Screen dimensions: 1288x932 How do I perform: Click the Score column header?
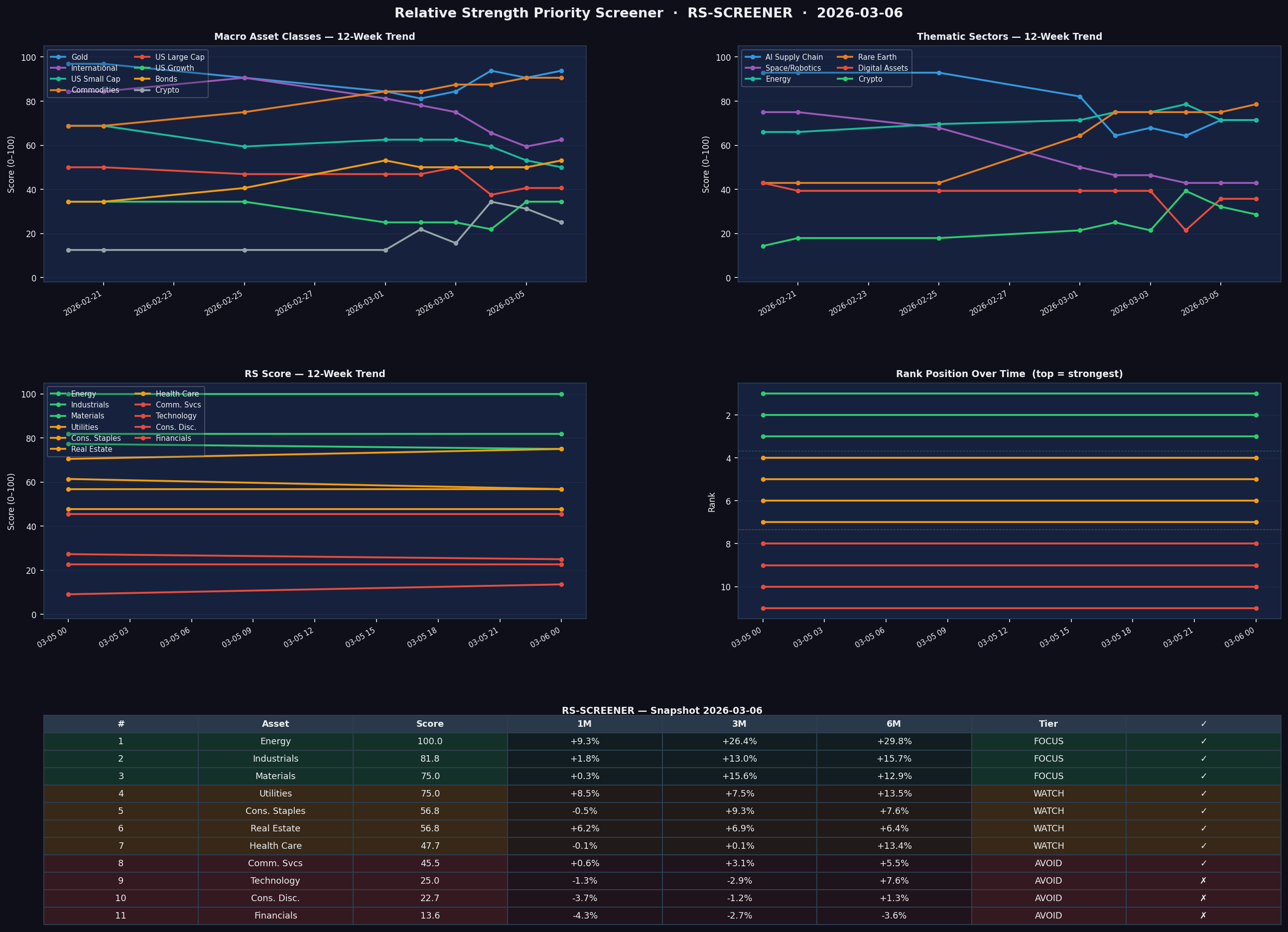pos(430,724)
